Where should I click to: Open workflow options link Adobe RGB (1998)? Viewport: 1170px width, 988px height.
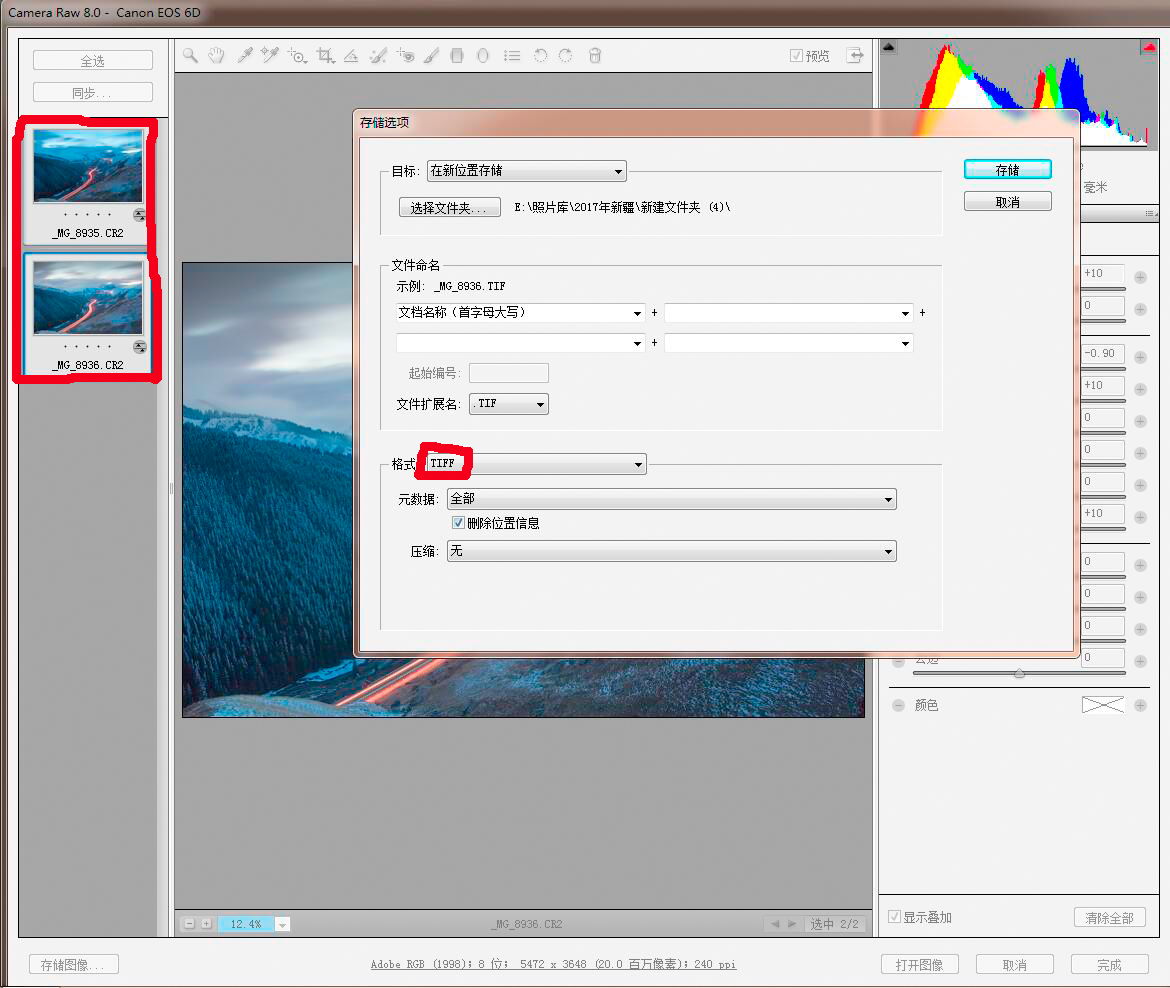tap(553, 964)
